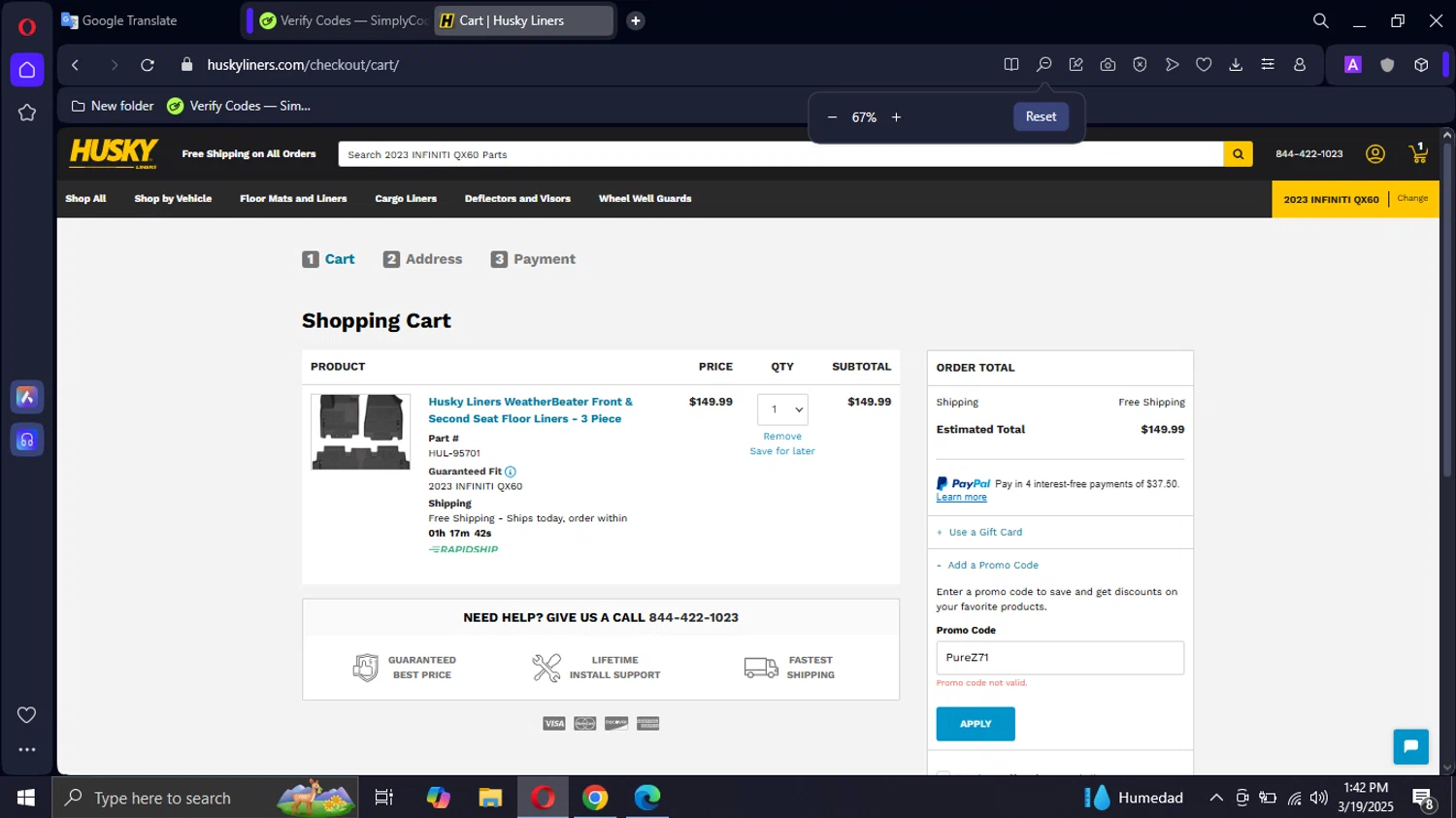
Task: Open Husky Liners WeatherBeater product link
Action: (530, 410)
